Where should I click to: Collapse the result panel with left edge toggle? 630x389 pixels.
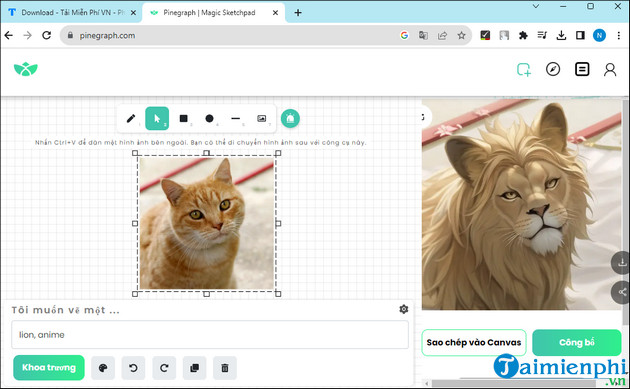425,117
